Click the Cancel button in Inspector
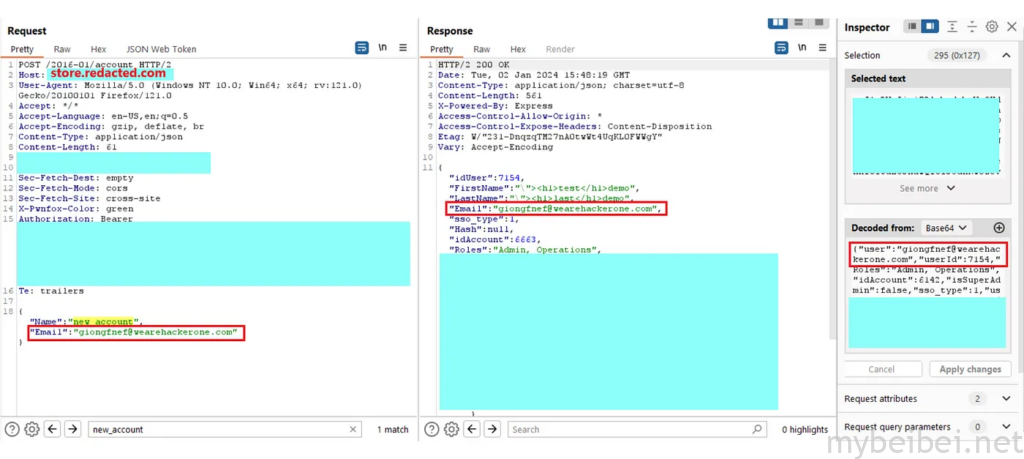The height and width of the screenshot is (459, 1024). tap(881, 369)
